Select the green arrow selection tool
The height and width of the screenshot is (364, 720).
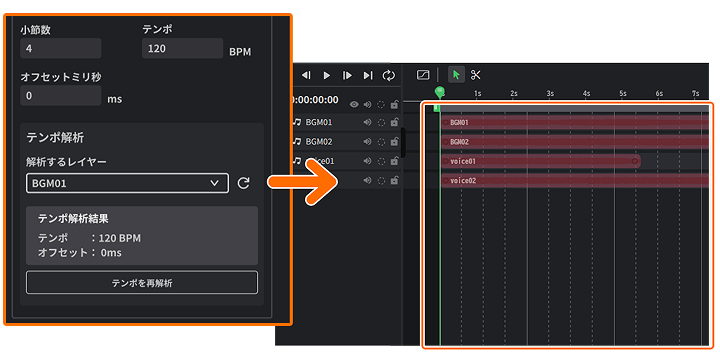coord(456,75)
